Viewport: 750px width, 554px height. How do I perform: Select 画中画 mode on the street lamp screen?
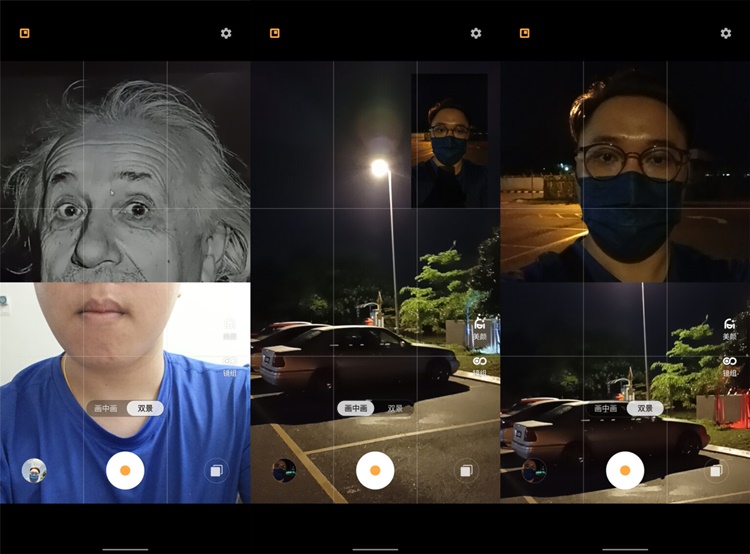[x=356, y=408]
